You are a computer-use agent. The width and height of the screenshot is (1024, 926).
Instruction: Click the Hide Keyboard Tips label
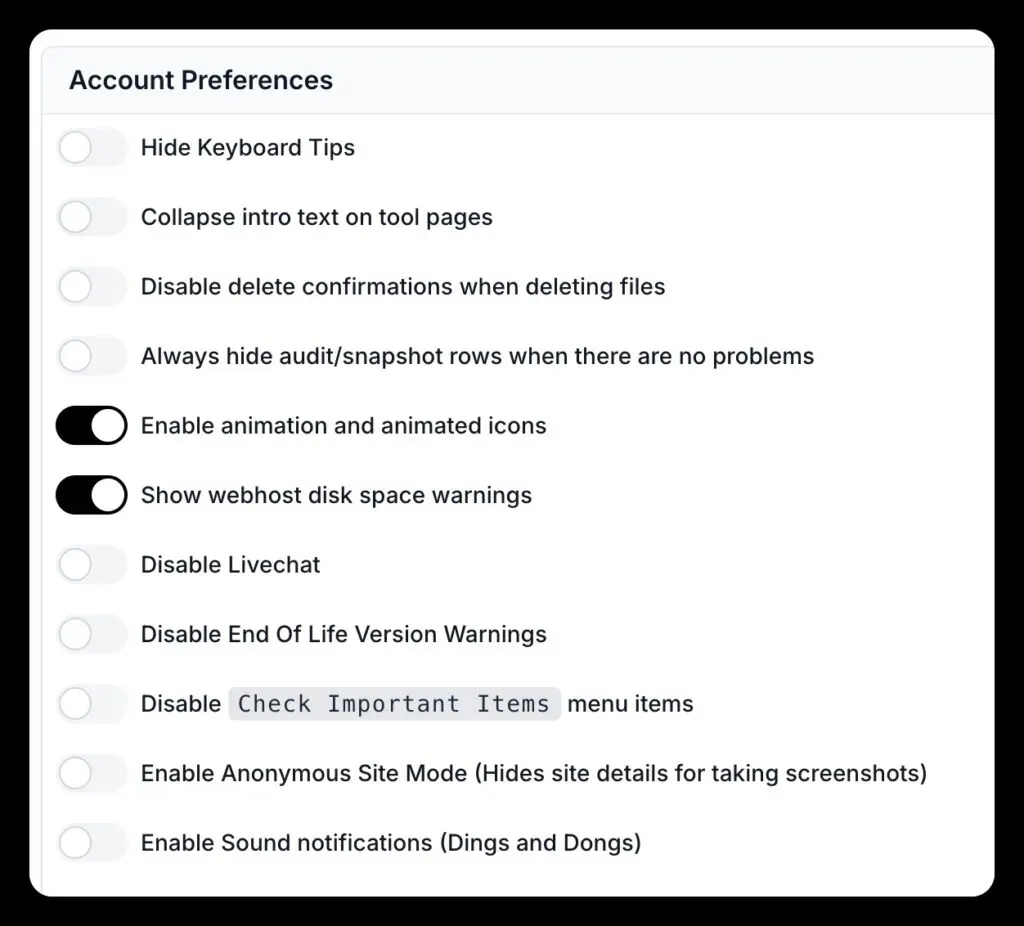(248, 147)
